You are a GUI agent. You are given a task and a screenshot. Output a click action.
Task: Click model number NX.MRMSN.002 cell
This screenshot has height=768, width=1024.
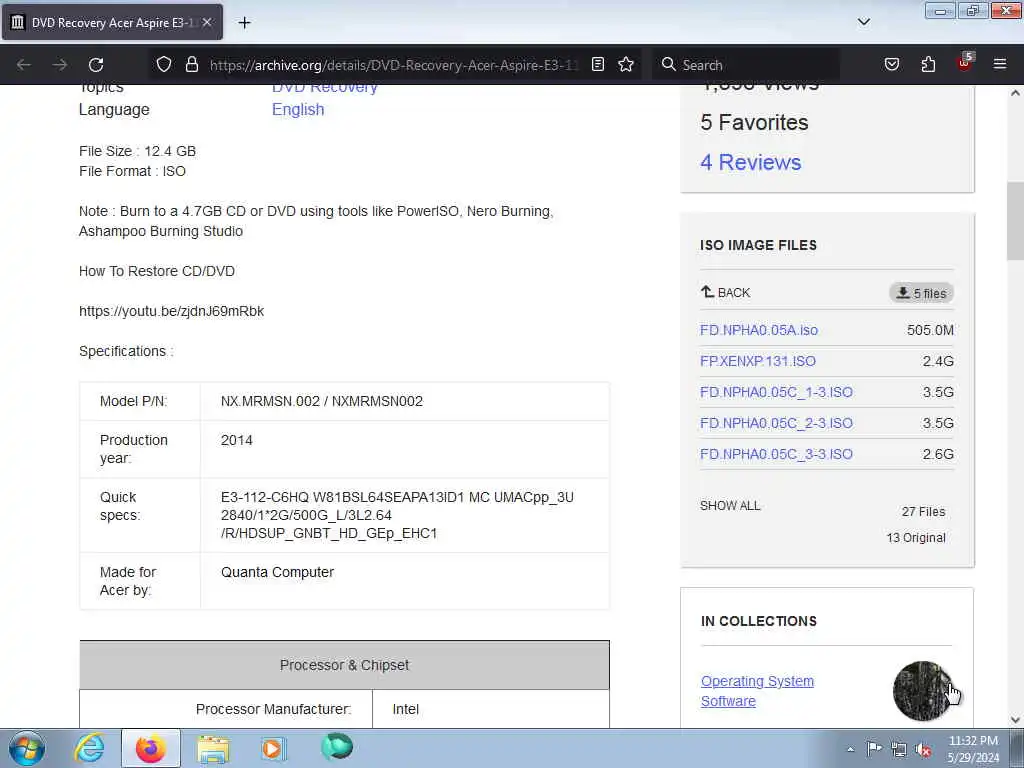[x=404, y=401]
